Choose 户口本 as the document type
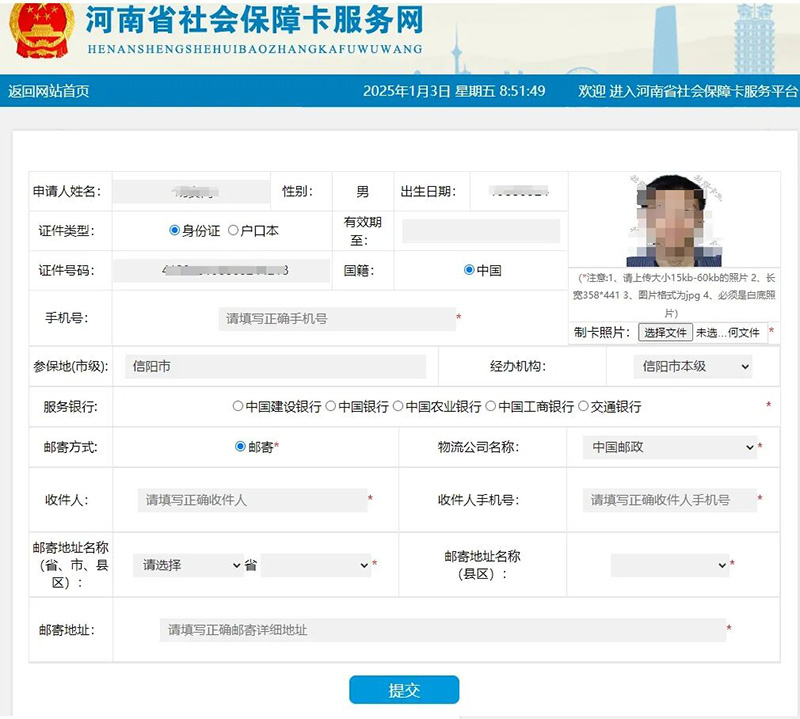The width and height of the screenshot is (800, 719). pyautogui.click(x=234, y=231)
